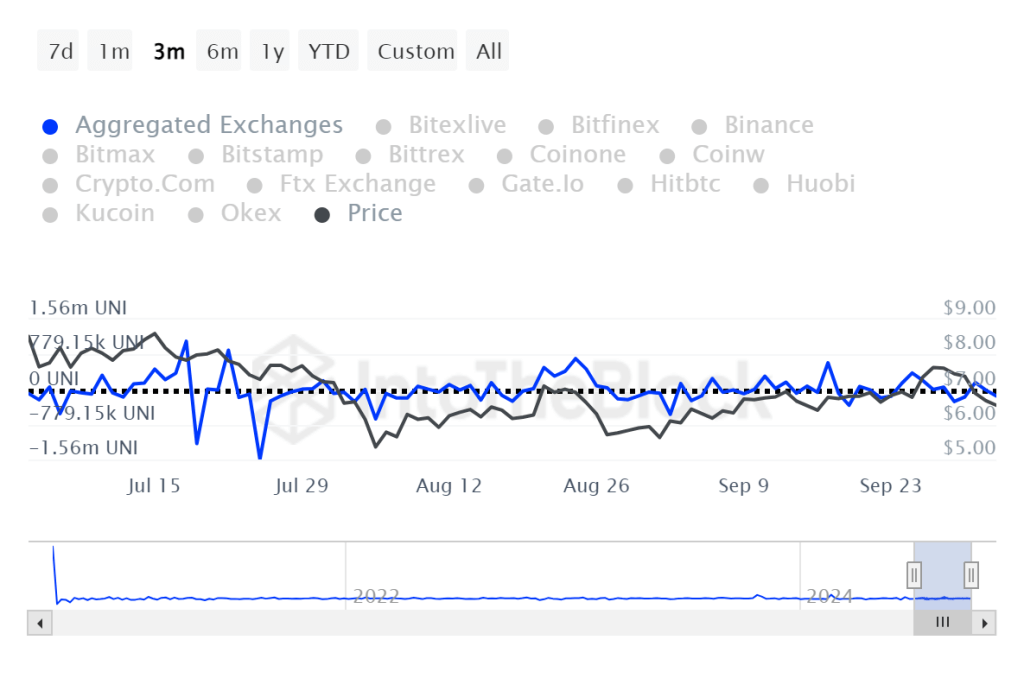Hide the Price series in legend
The image size is (1024, 678).
(x=359, y=213)
